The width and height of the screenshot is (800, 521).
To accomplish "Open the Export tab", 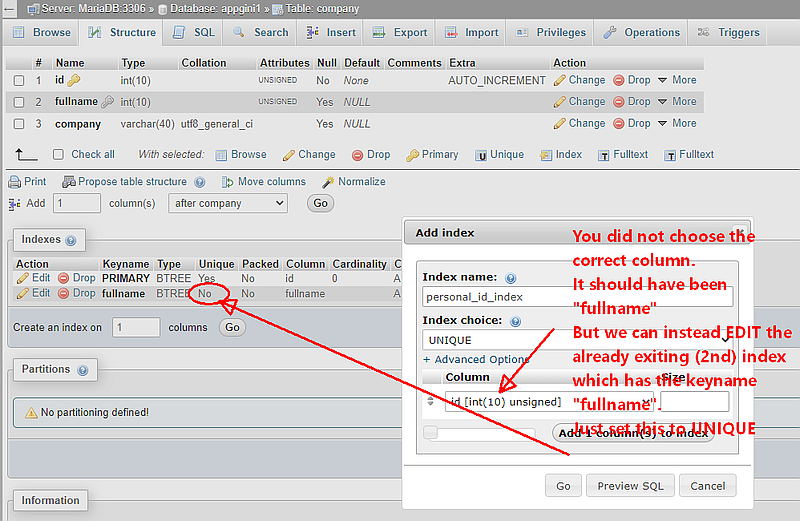I will [x=399, y=33].
